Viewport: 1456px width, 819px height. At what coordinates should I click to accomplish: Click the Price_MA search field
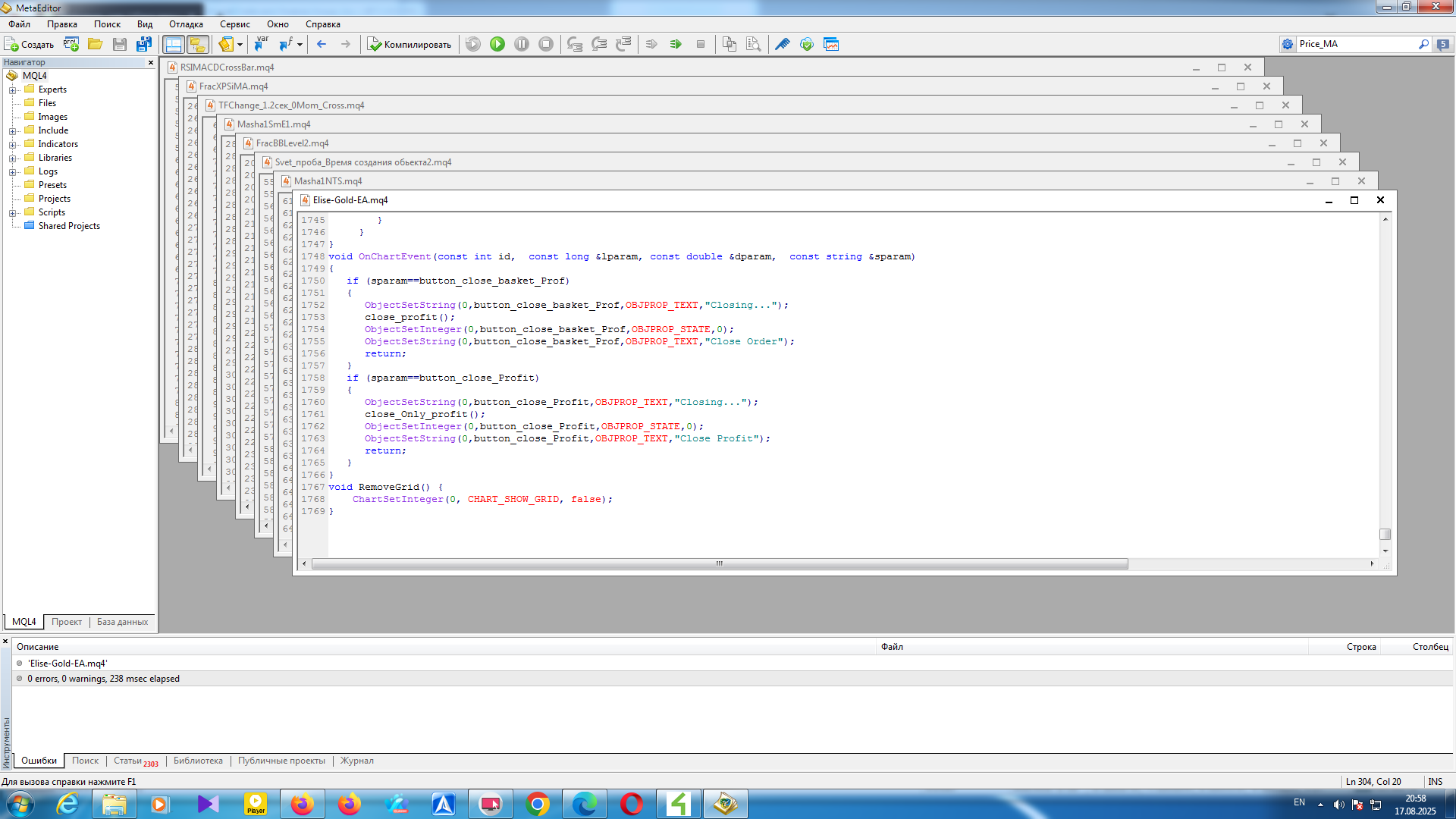pos(1356,44)
